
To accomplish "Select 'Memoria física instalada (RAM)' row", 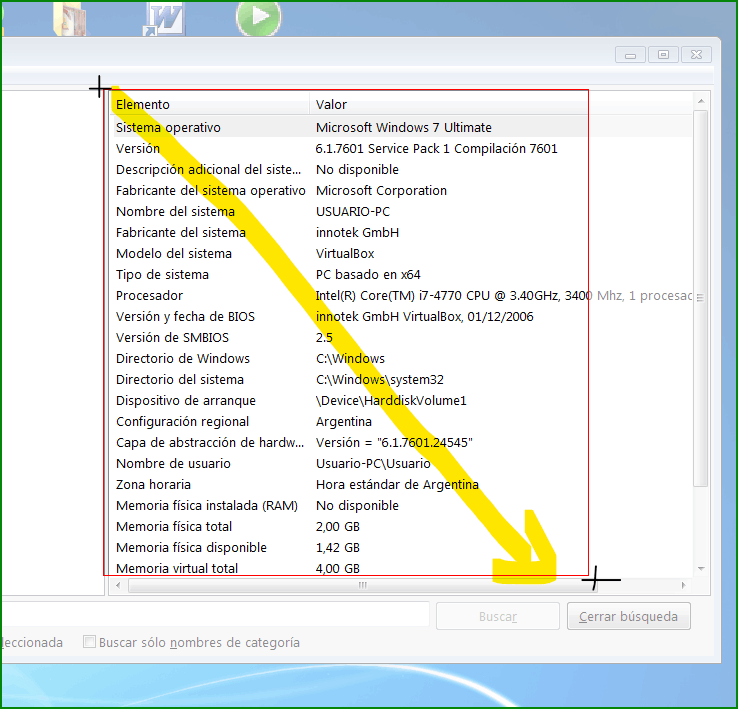I will 401,505.
